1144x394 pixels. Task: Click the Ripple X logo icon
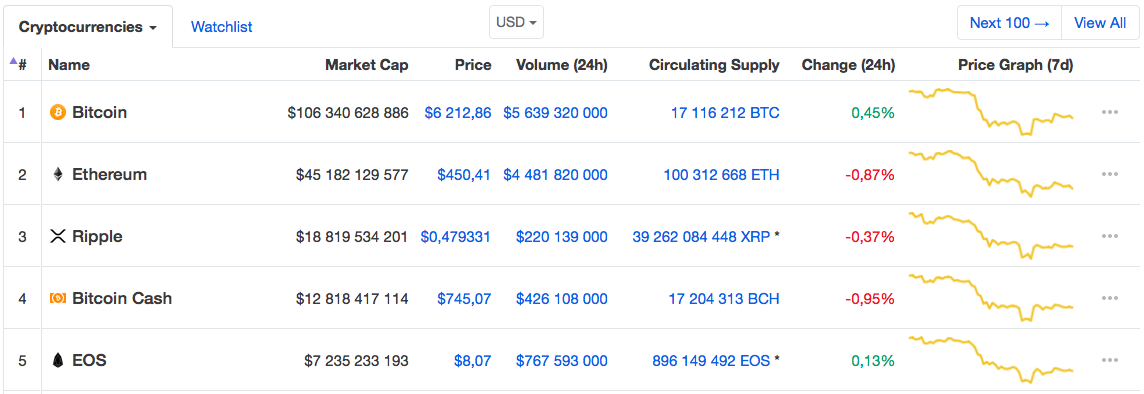point(57,236)
